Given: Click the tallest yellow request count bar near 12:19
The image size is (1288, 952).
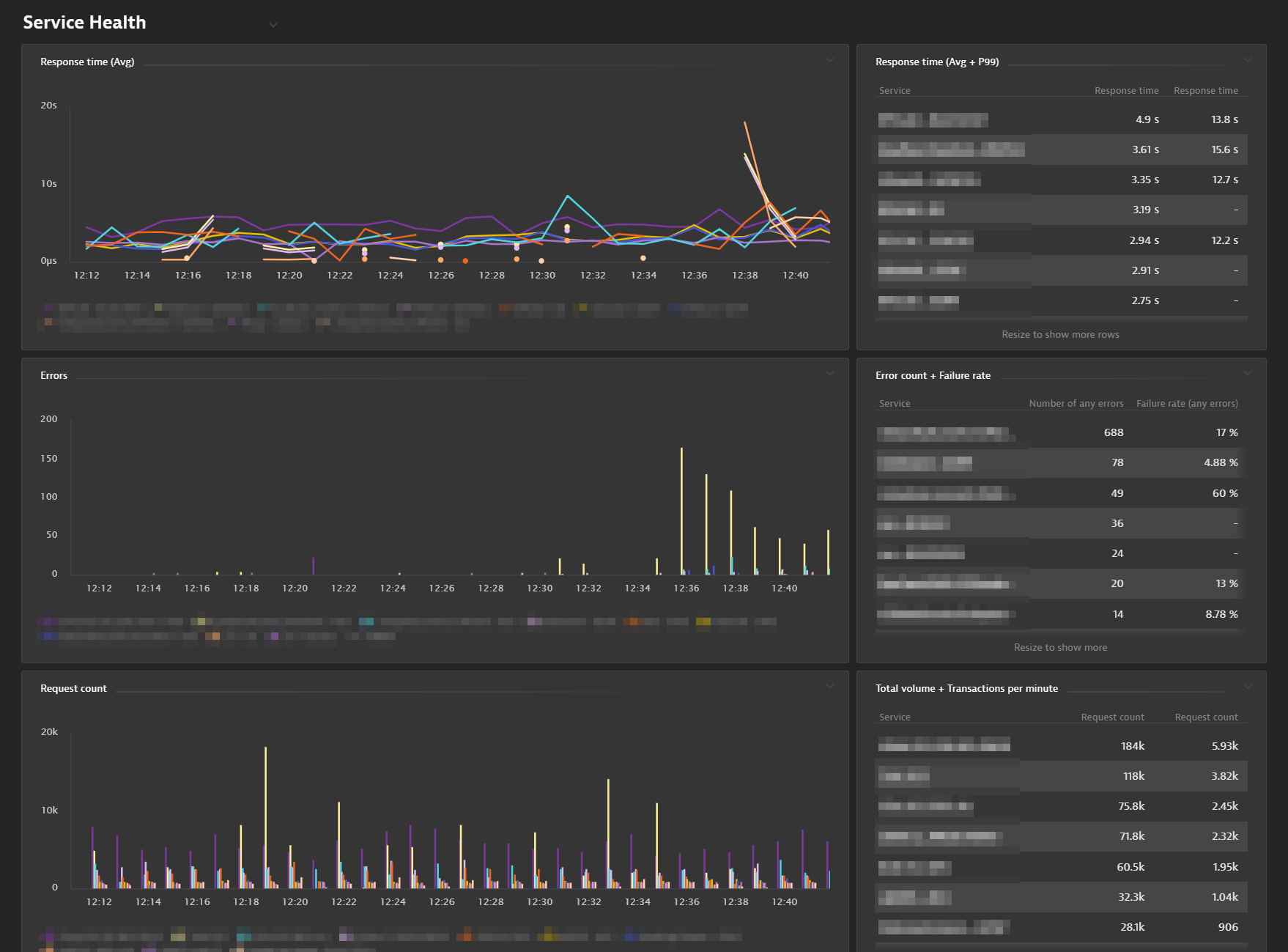Looking at the screenshot, I should [x=265, y=817].
